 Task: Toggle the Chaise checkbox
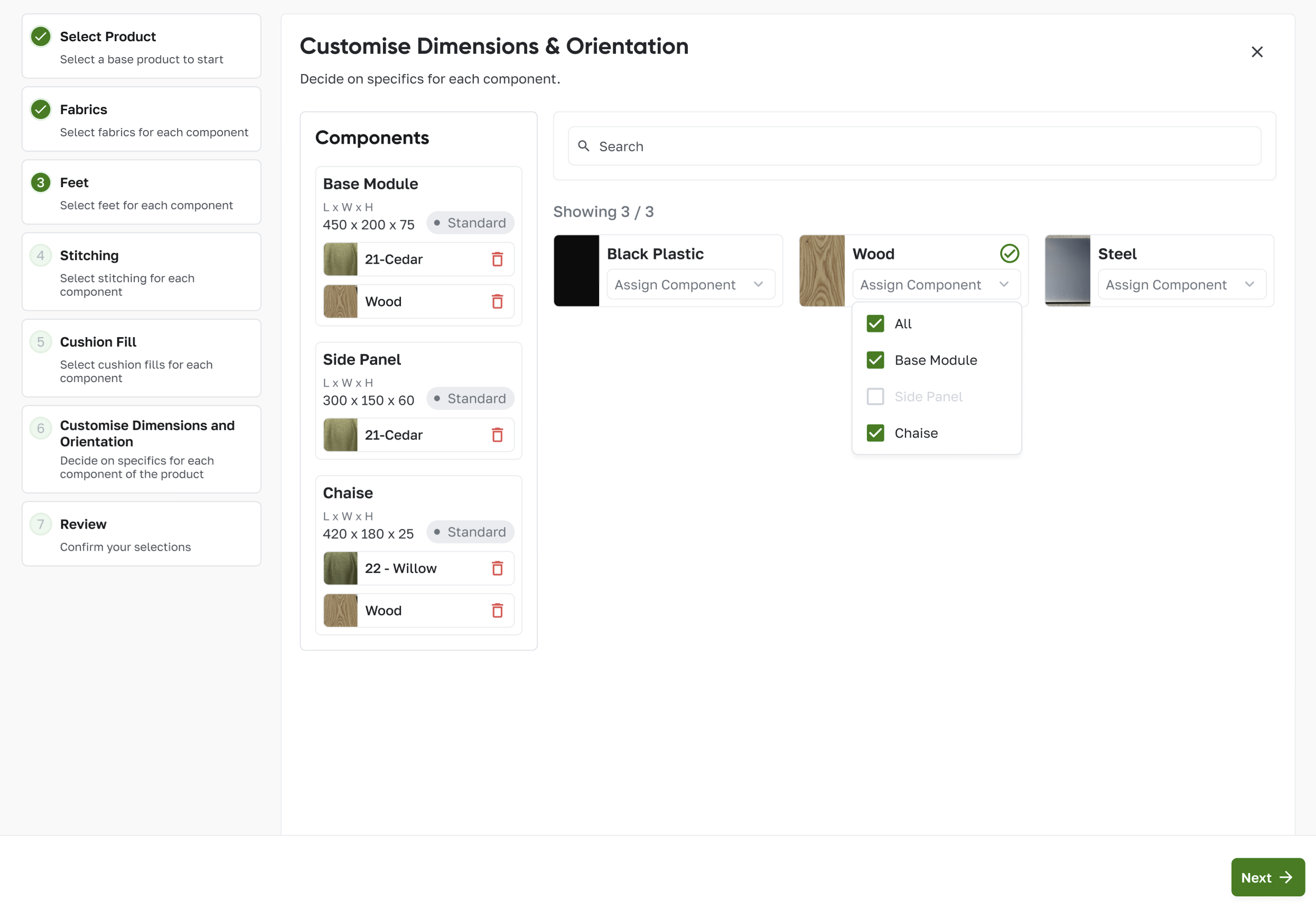875,433
